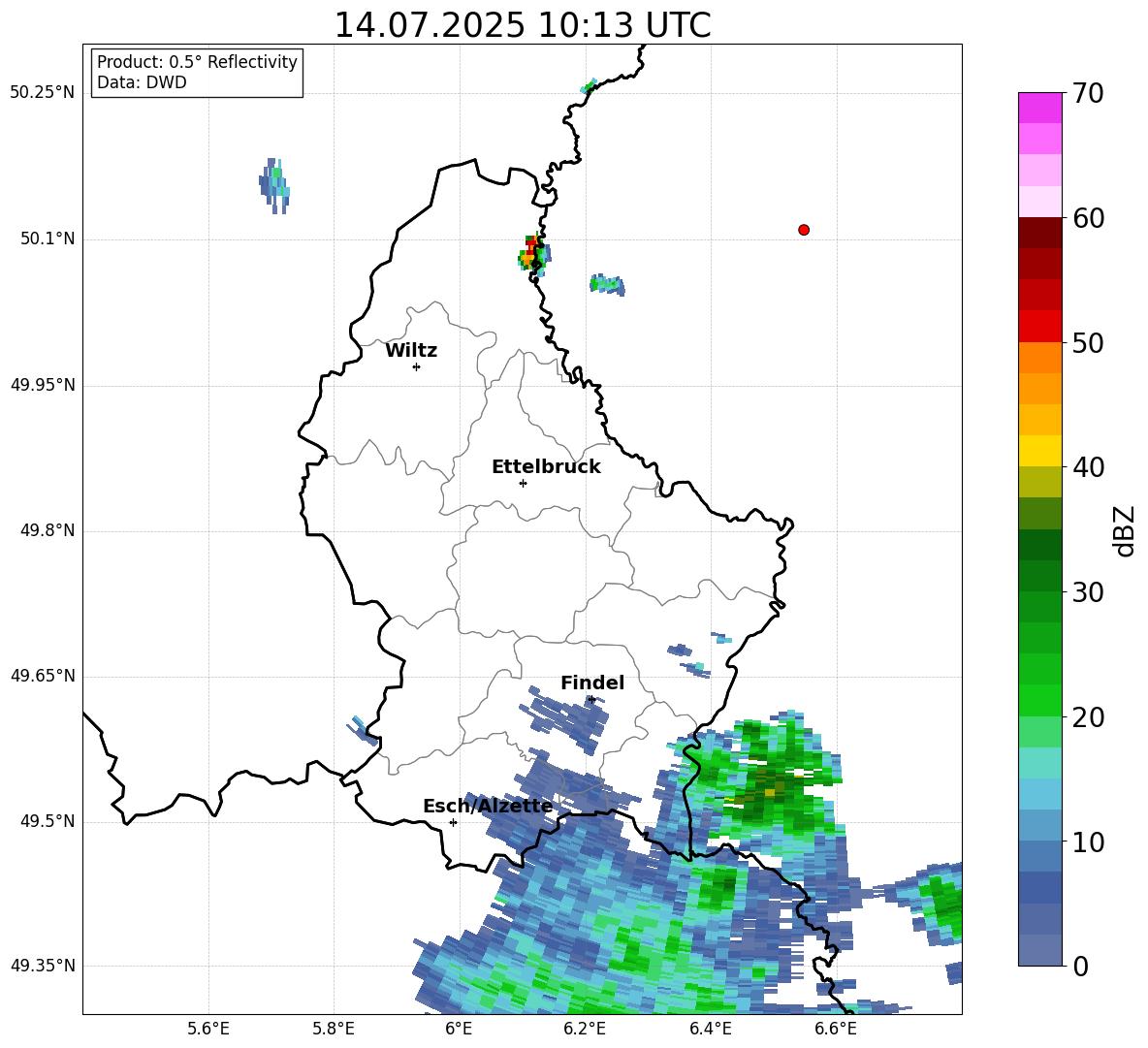
Task: Click the 49.95°N latitude label
Action: coord(43,385)
